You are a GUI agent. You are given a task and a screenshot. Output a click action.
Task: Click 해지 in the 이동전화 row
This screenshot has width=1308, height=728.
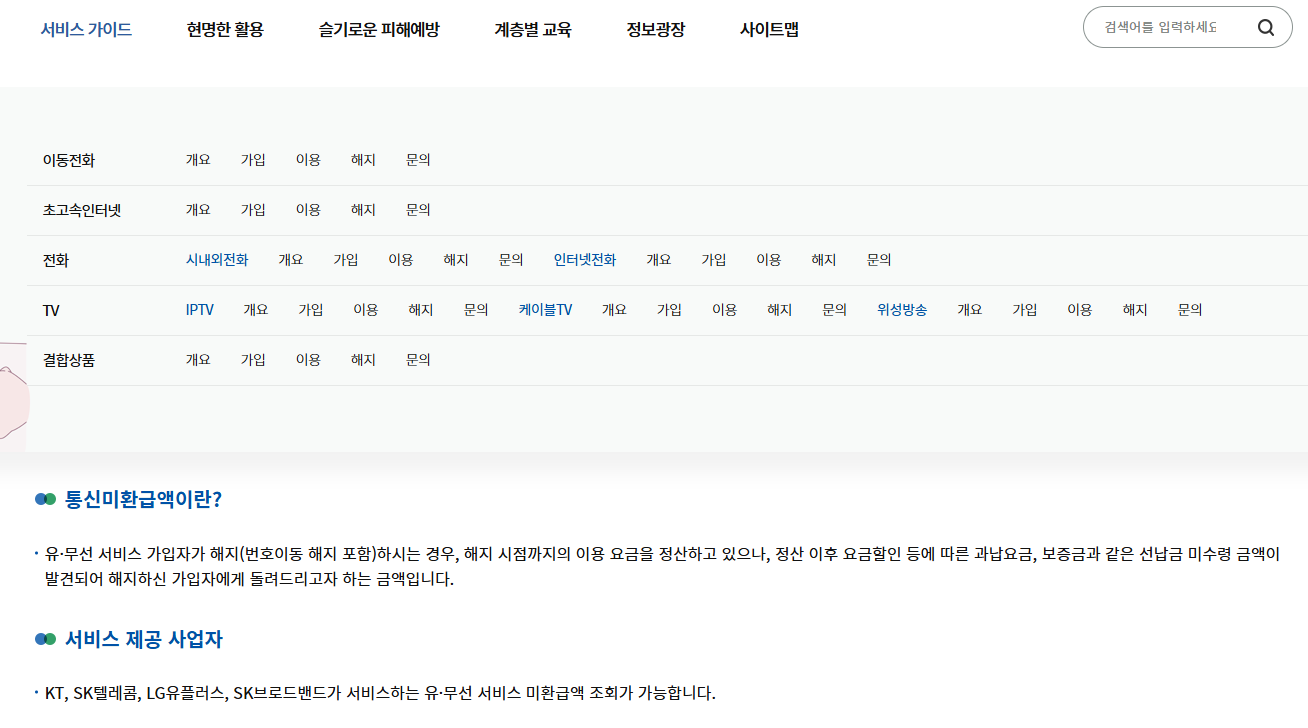point(362,159)
